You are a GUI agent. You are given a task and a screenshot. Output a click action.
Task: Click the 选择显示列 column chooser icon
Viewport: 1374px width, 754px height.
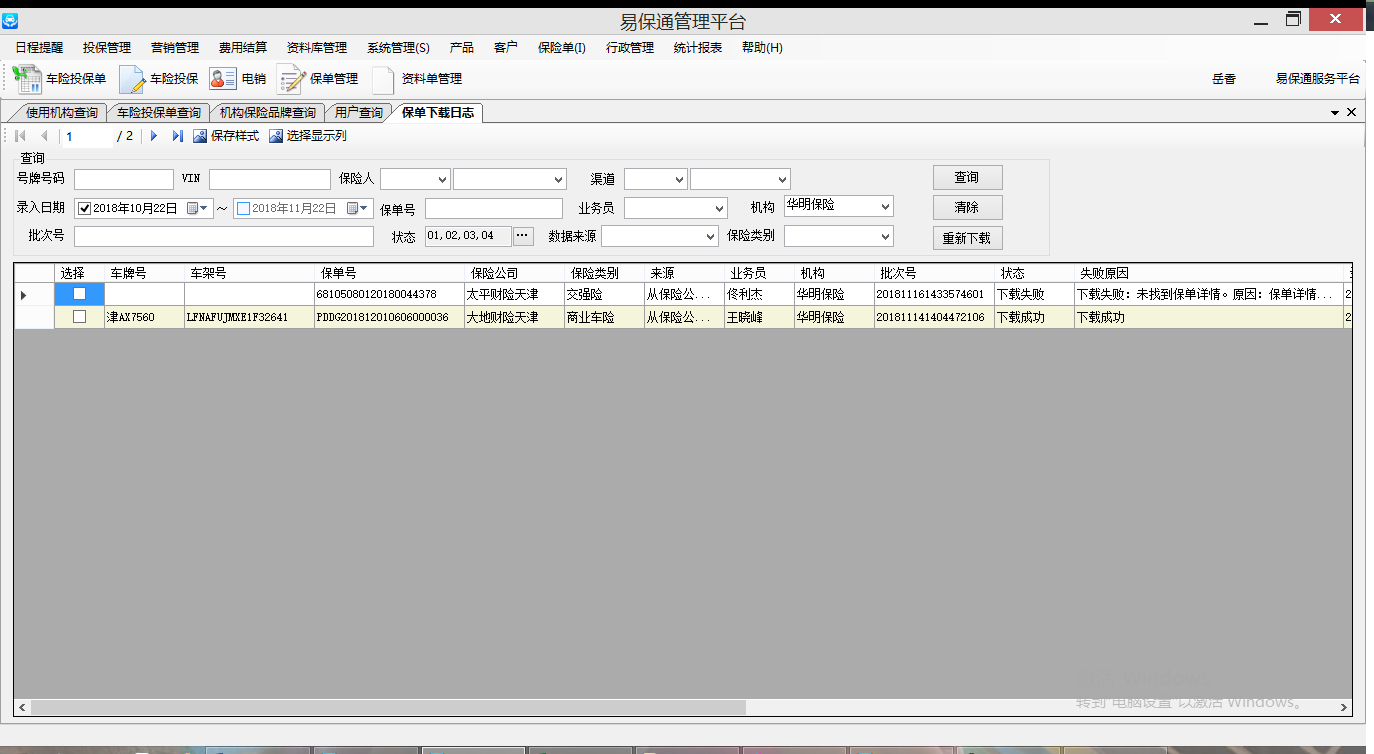276,136
